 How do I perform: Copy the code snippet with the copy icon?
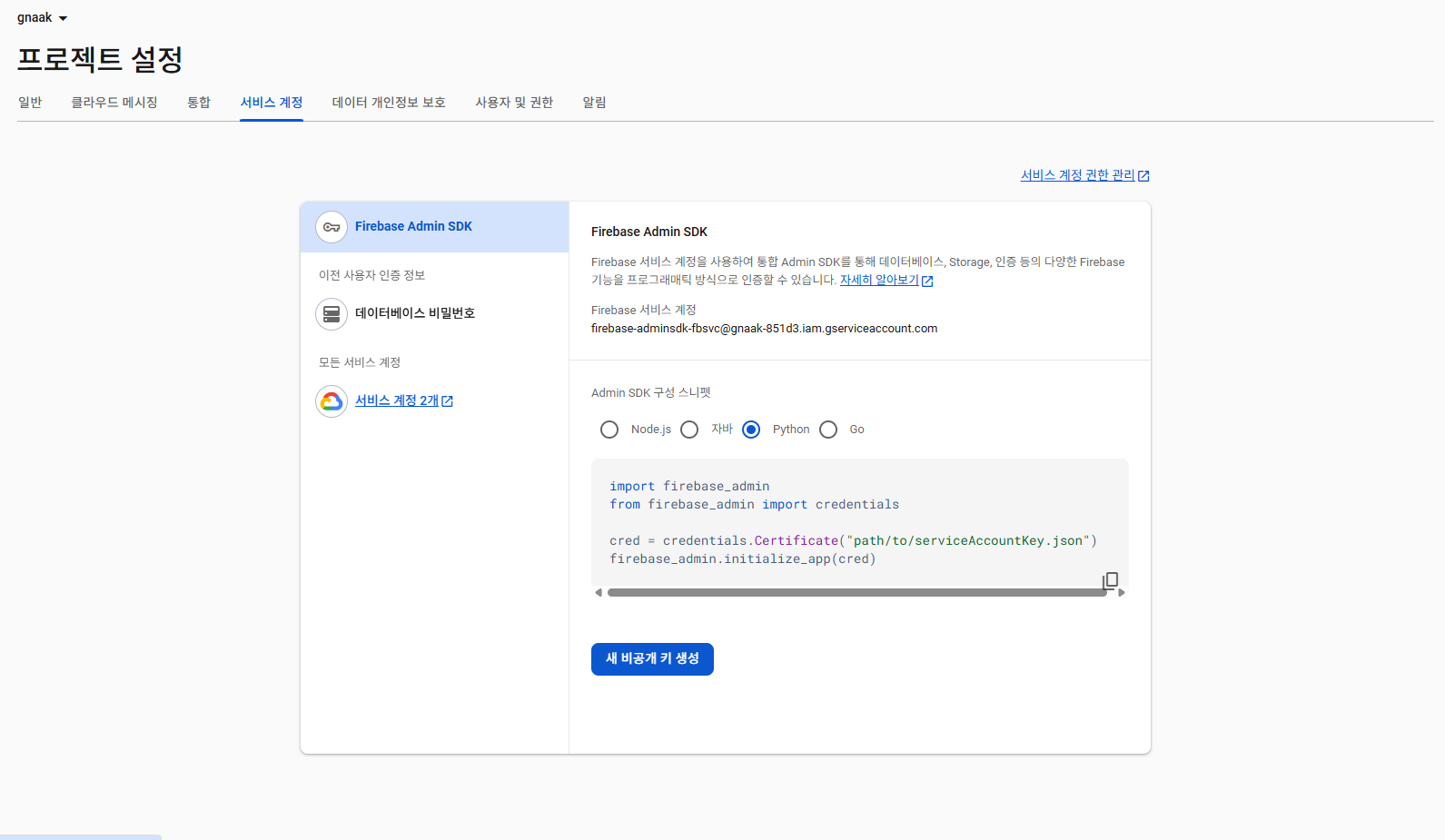[x=1110, y=581]
